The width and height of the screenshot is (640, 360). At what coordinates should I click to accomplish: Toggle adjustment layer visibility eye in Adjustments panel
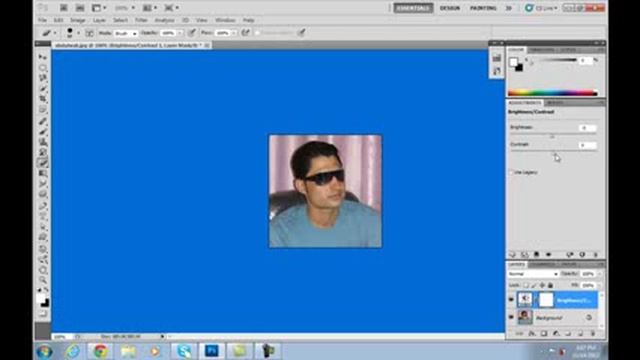coord(549,255)
